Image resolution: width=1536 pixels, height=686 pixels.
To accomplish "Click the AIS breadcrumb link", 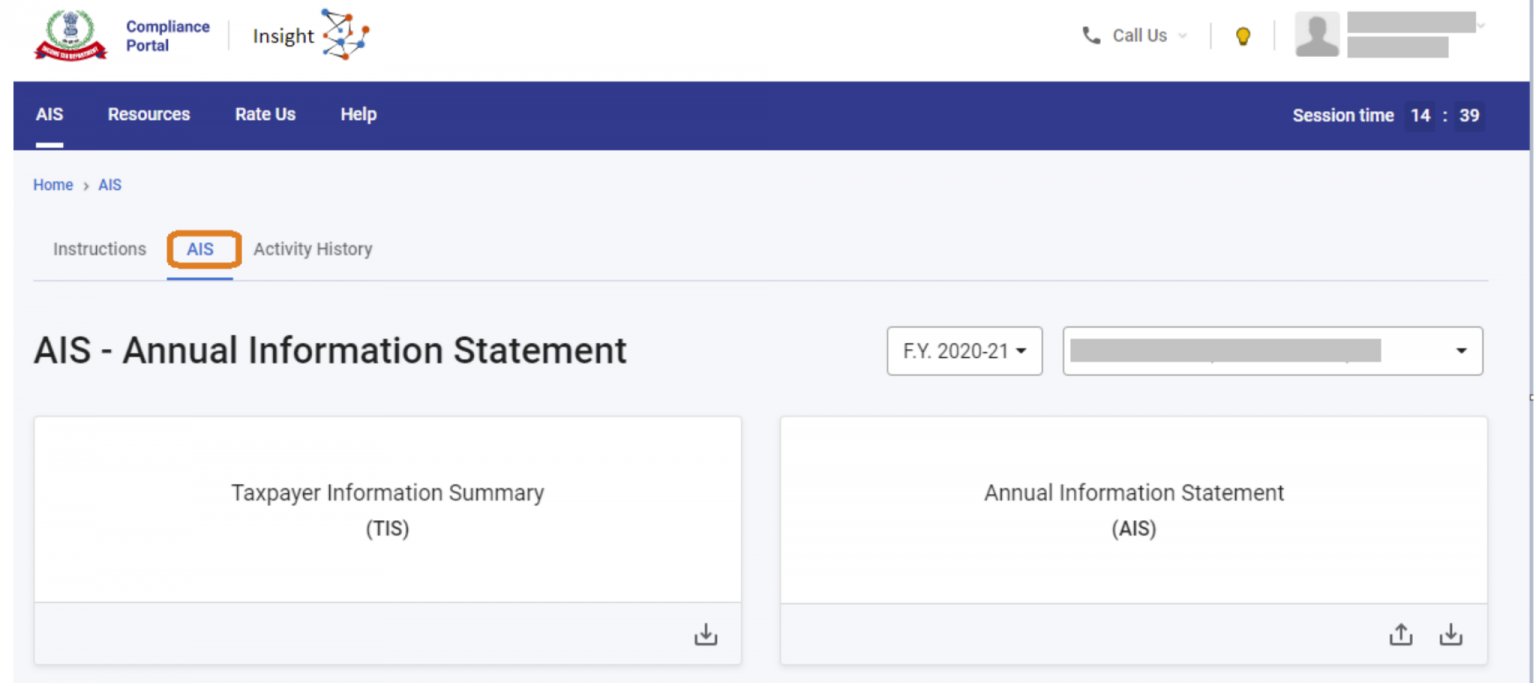I will [110, 185].
